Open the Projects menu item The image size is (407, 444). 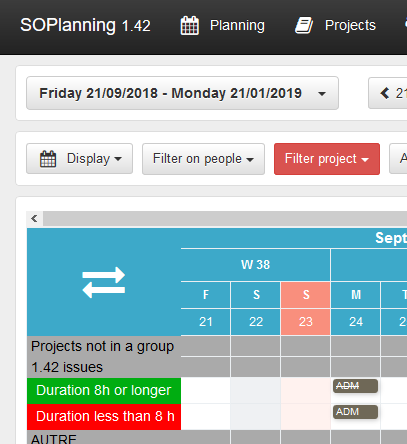click(350, 26)
